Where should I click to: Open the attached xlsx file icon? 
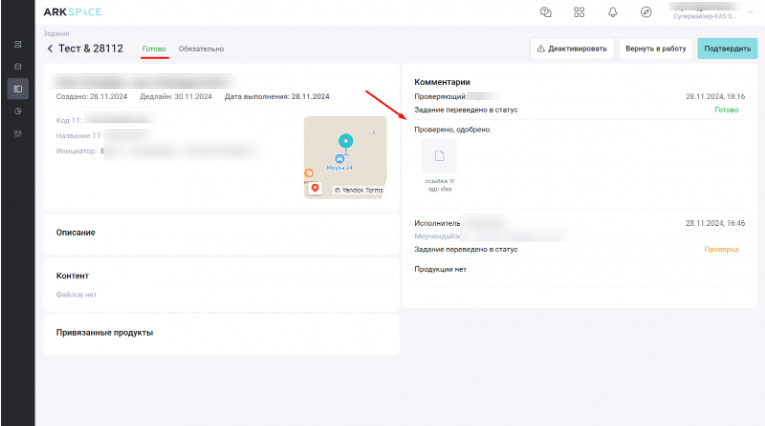coord(439,156)
